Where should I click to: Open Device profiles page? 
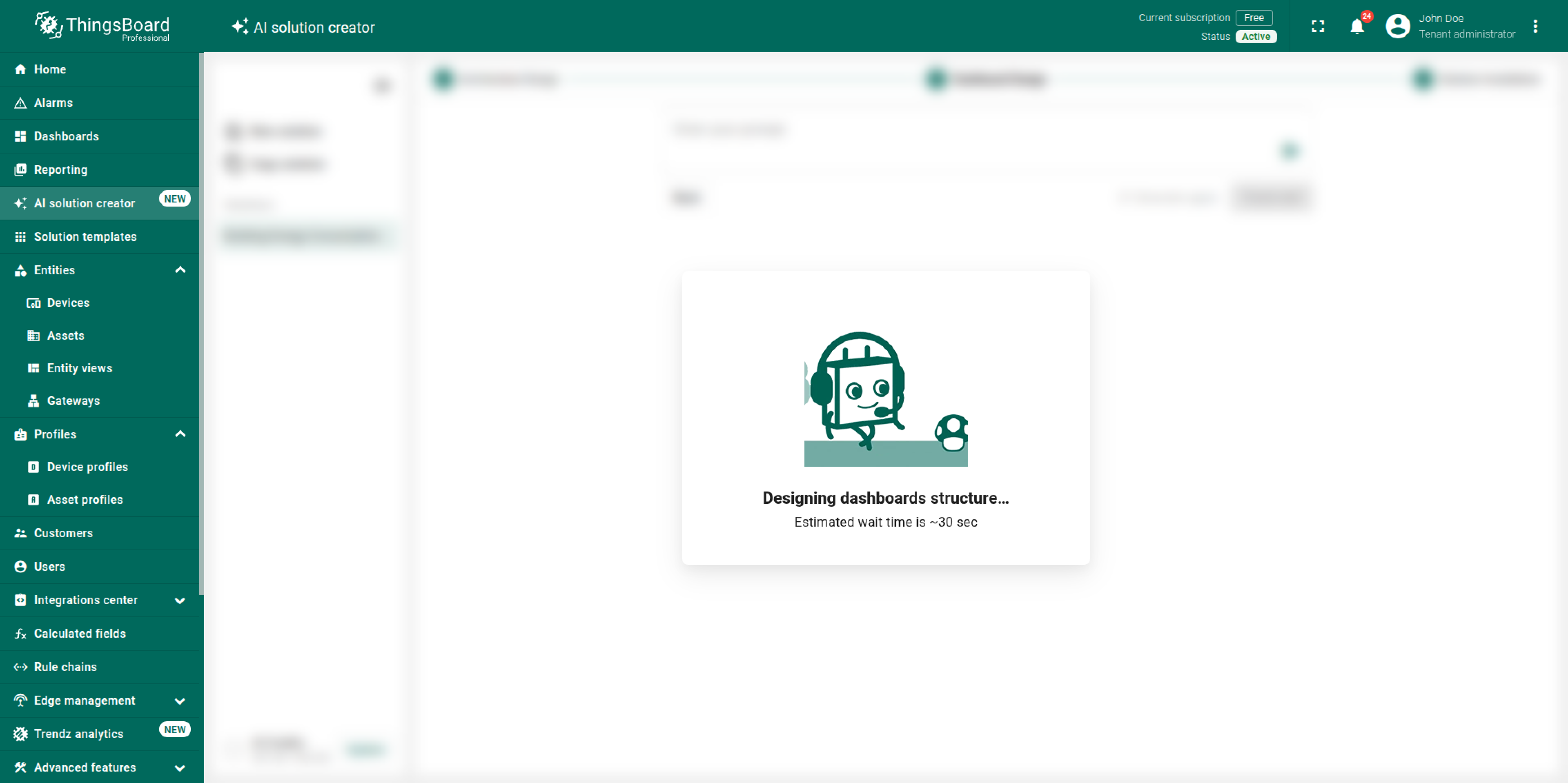tap(87, 467)
